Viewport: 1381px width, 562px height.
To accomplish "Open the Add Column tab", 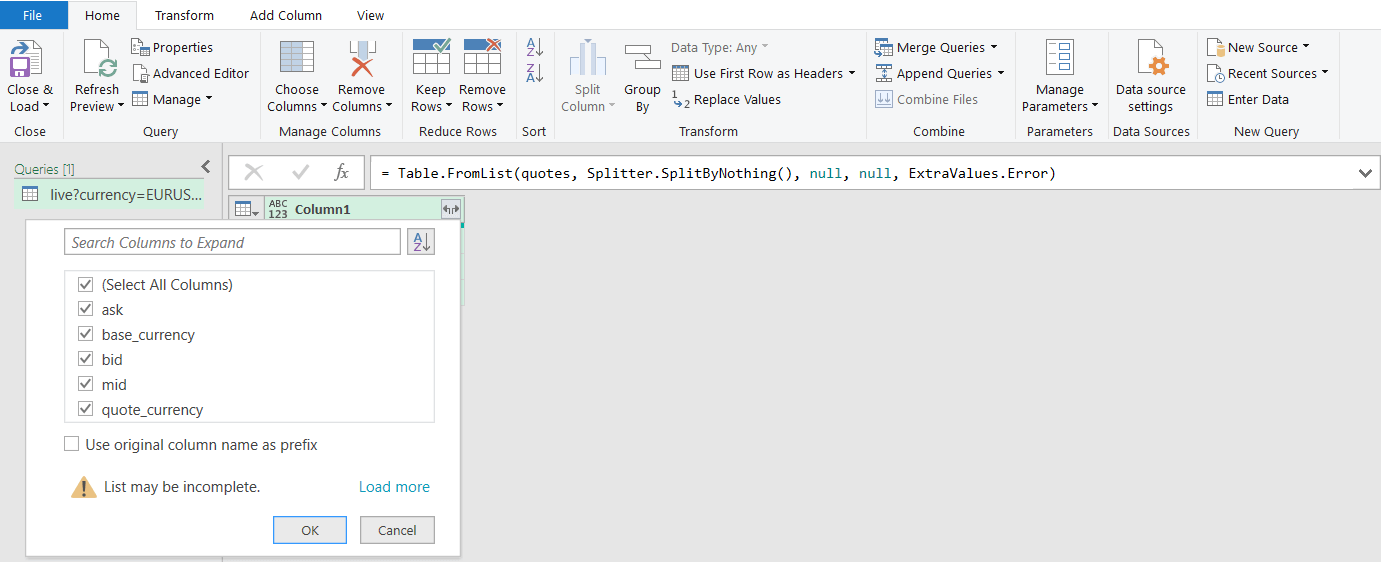I will [x=286, y=15].
